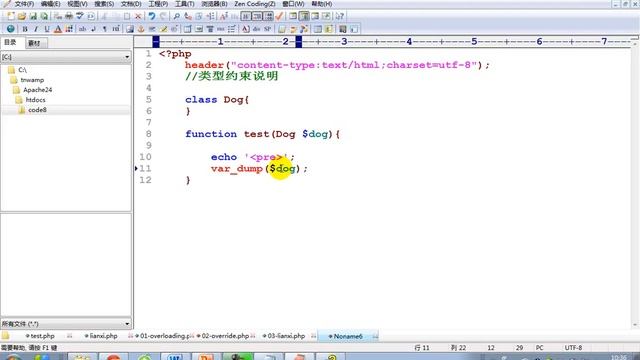
Task: Open help pointer icon with question mark
Action: (340, 16)
